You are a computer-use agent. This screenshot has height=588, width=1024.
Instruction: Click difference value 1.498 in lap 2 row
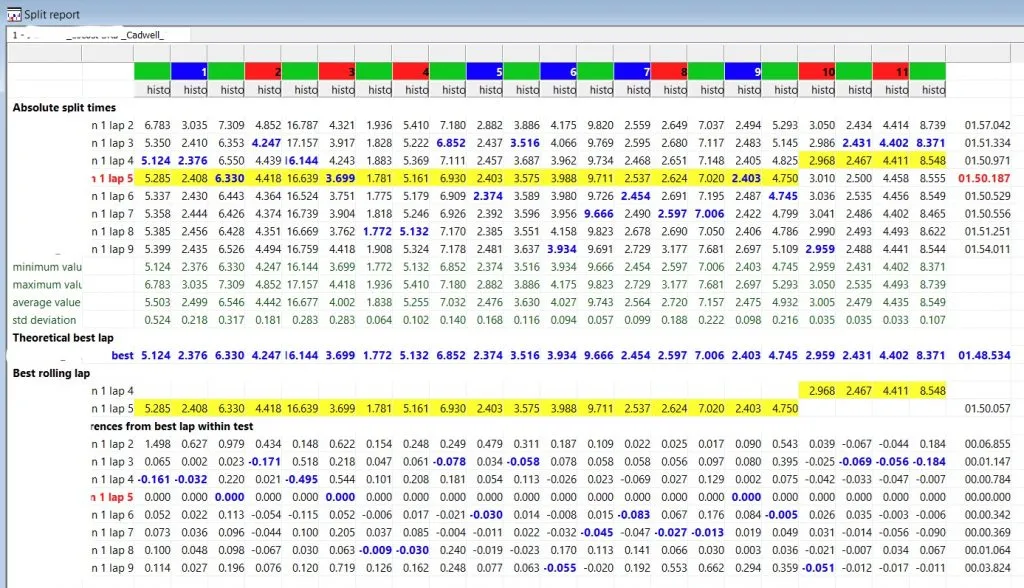click(157, 444)
